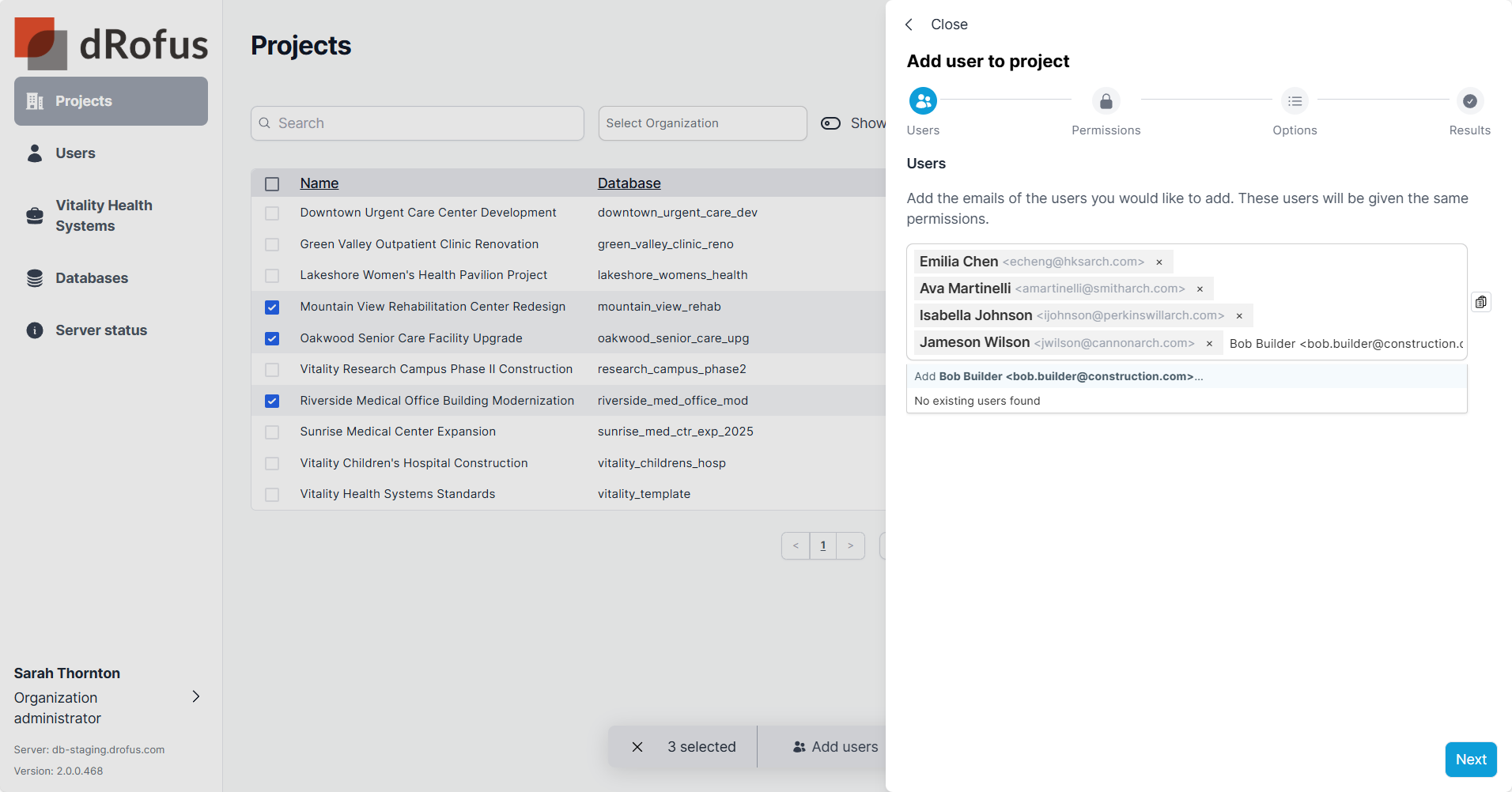Remove Jameson Wilson chip with its x
Viewport: 1512px width, 792px height.
tap(1209, 343)
